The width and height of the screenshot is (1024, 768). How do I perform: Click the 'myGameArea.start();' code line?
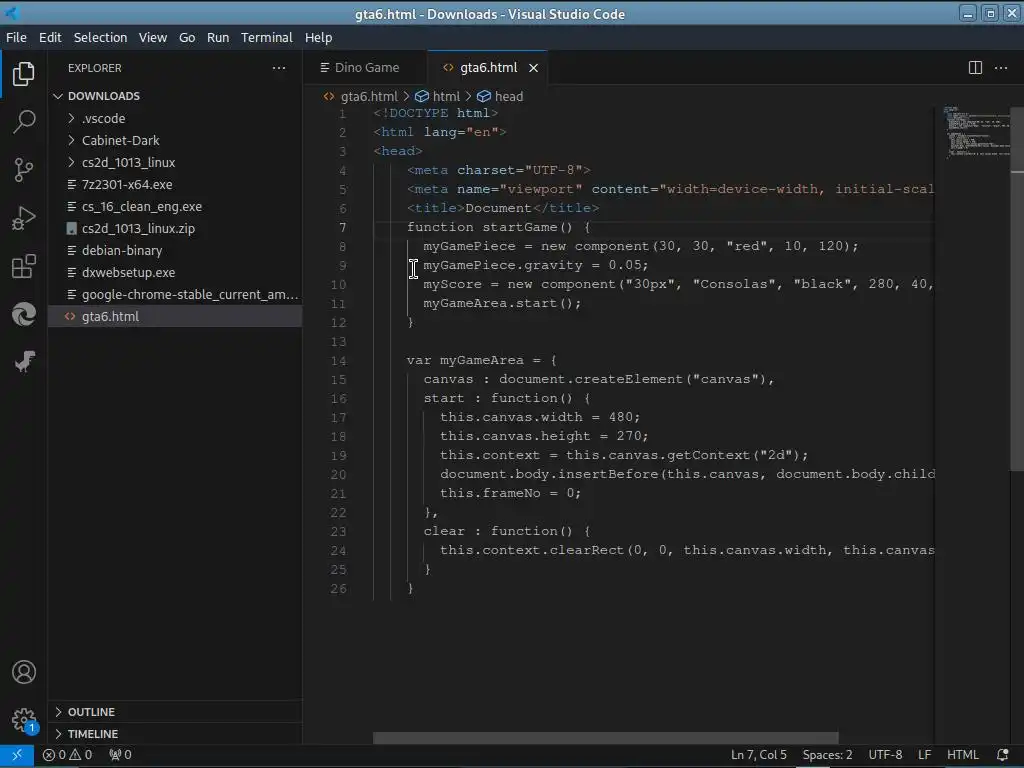(502, 304)
